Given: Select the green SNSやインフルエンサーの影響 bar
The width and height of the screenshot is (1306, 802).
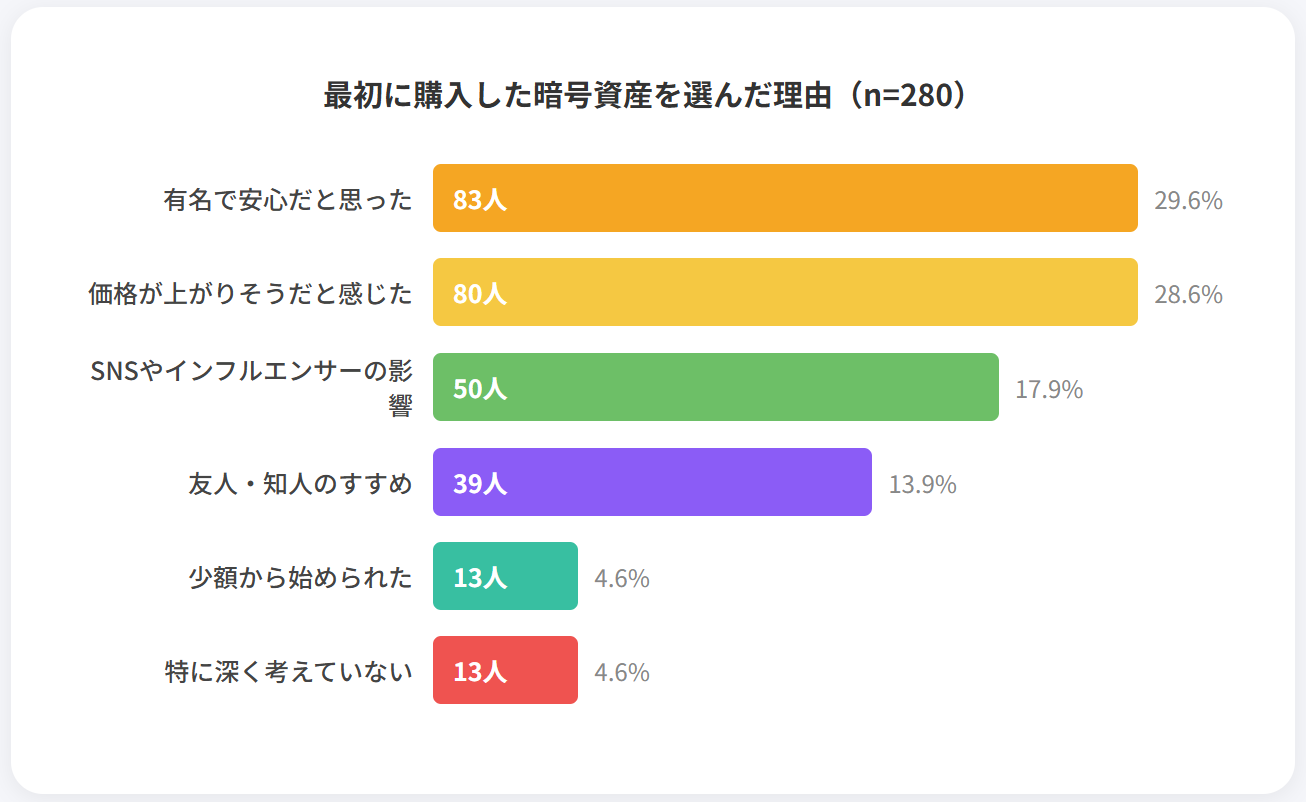Looking at the screenshot, I should (750, 387).
